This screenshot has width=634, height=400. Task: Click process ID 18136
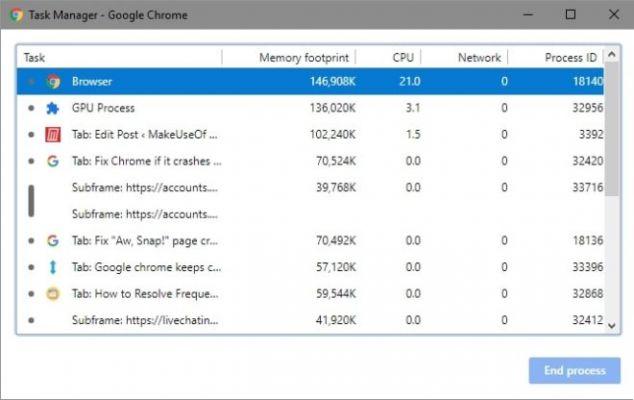coord(588,241)
